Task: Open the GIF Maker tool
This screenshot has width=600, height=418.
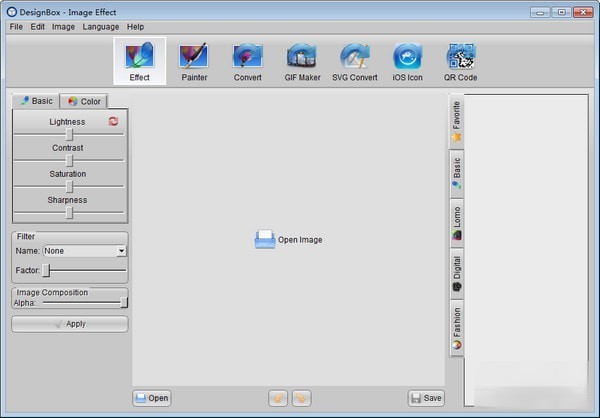Action: (x=302, y=62)
